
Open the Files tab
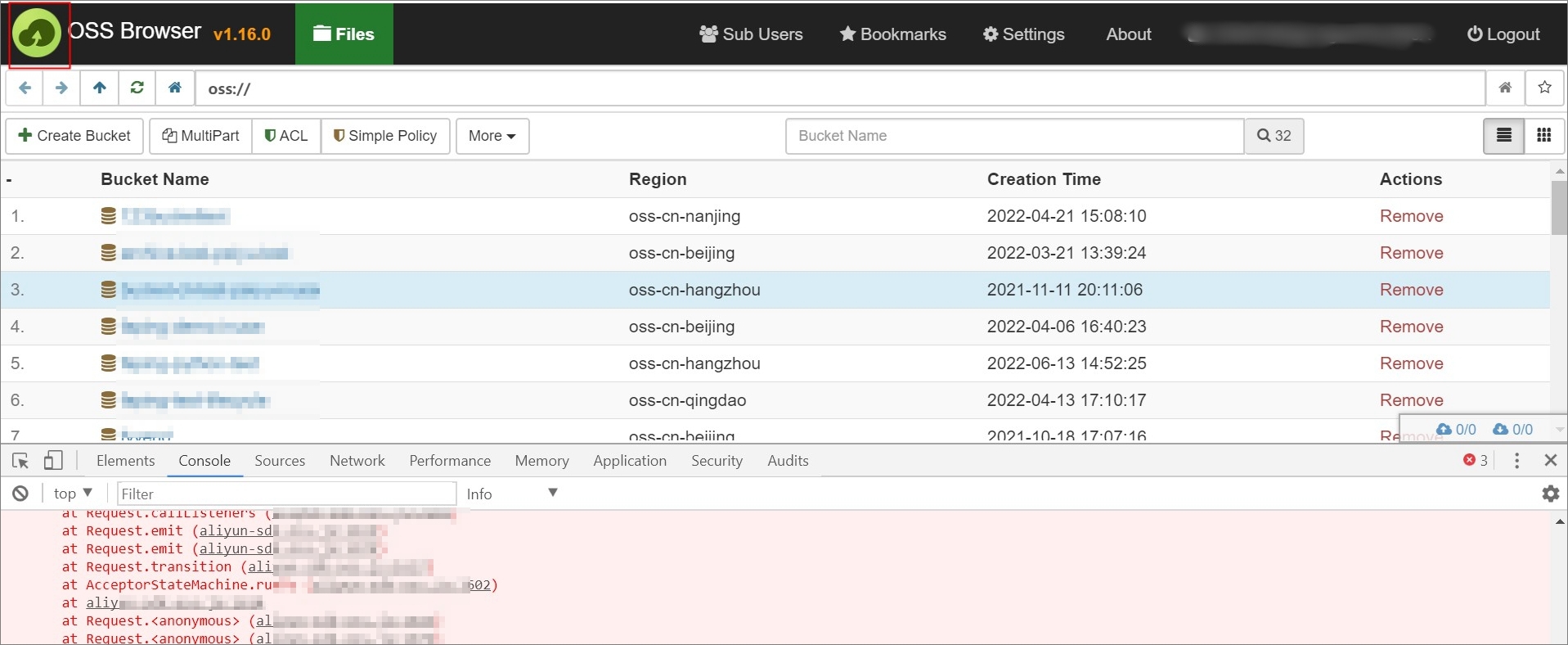(x=344, y=34)
